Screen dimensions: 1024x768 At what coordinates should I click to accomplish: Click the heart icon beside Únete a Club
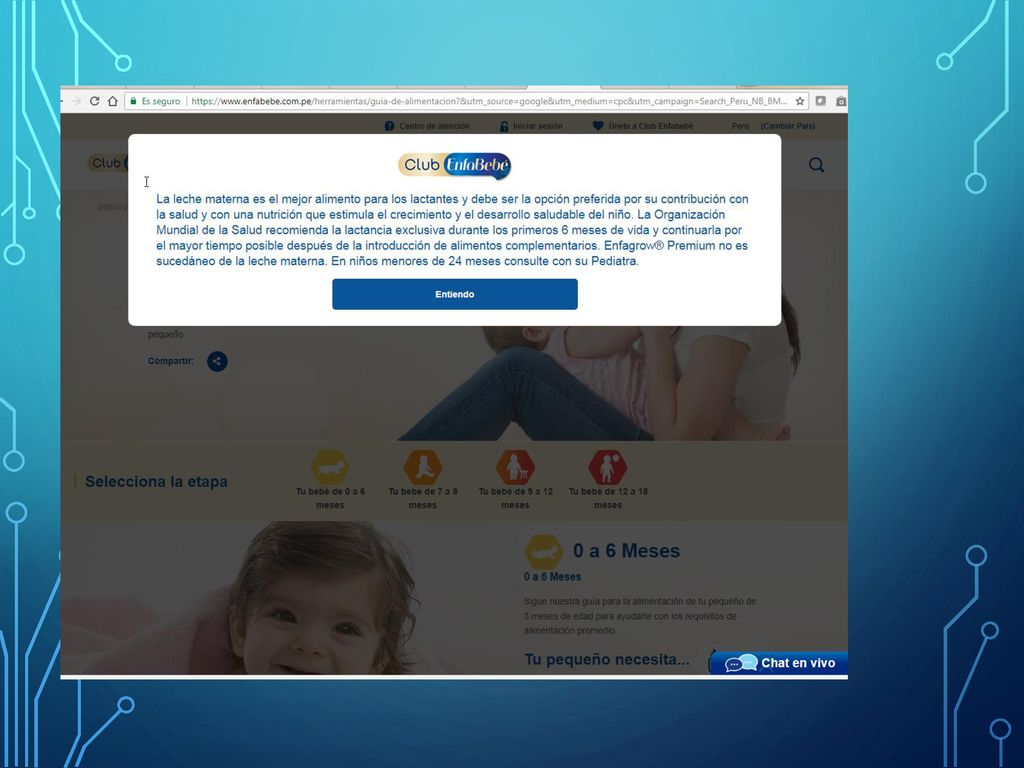coord(598,126)
